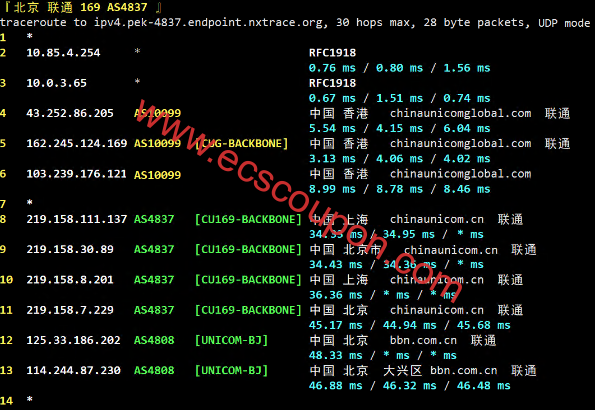Select IP 219.158.111.137 on hop 8

click(77, 219)
